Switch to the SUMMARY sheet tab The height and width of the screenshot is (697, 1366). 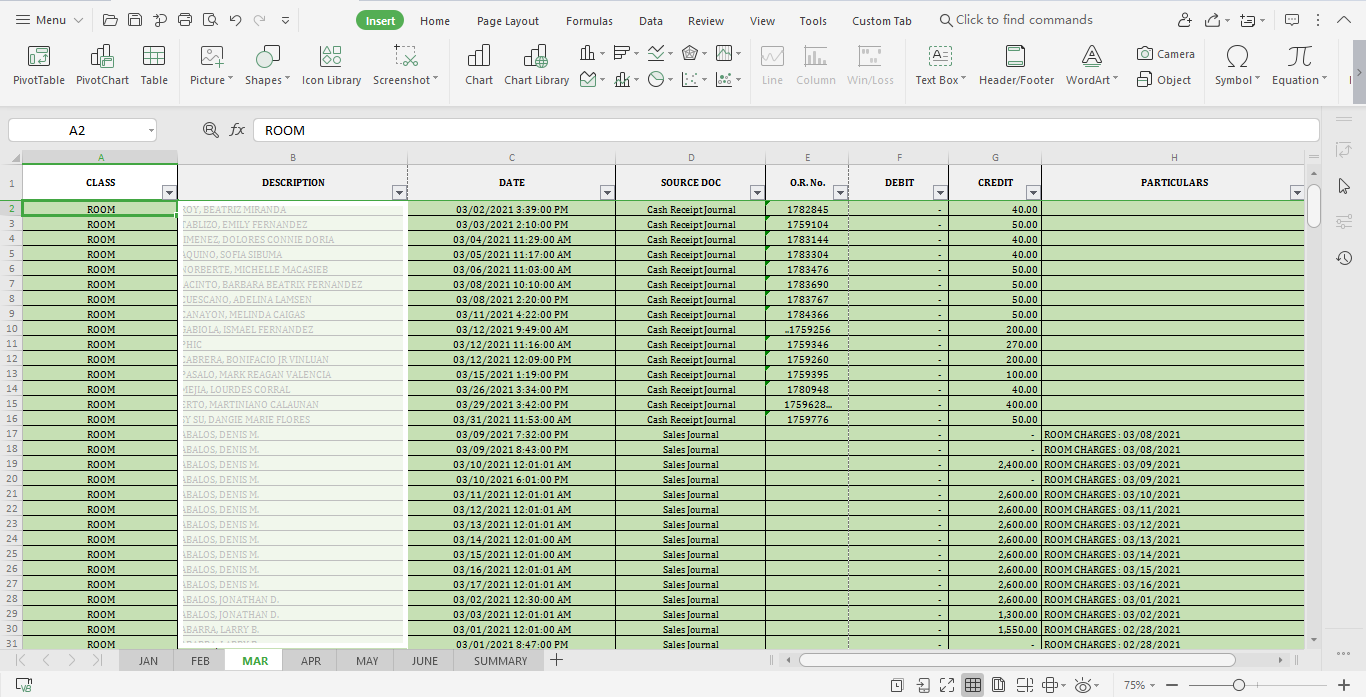pyautogui.click(x=501, y=661)
